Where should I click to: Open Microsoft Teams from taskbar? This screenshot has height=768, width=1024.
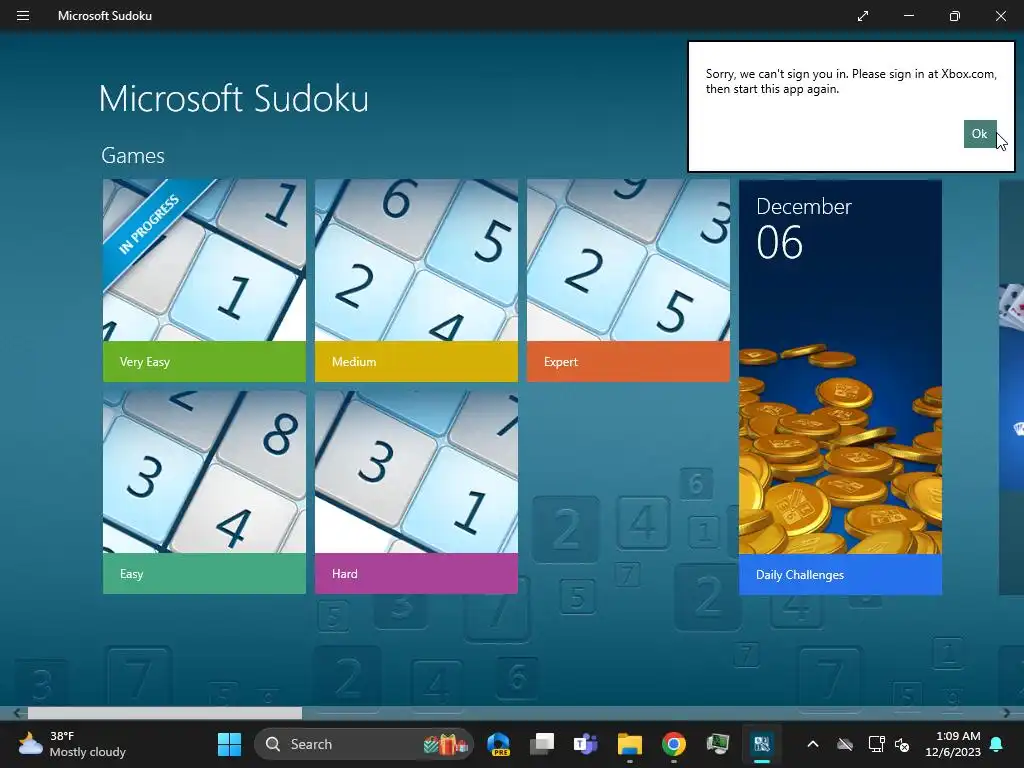pos(586,744)
